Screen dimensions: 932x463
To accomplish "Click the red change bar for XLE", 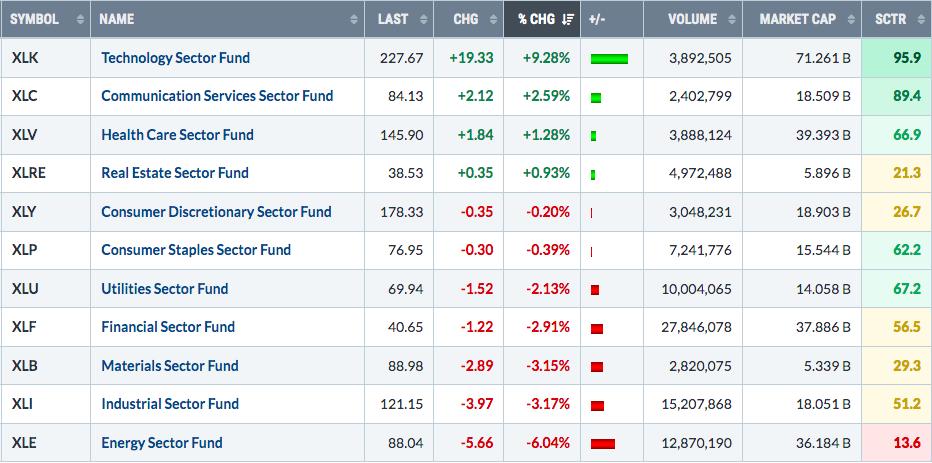I will coord(603,443).
